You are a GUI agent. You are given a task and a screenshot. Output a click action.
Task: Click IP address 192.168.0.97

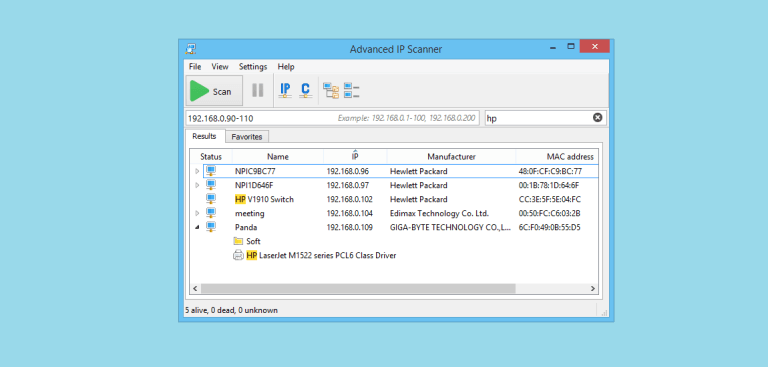[x=348, y=185]
